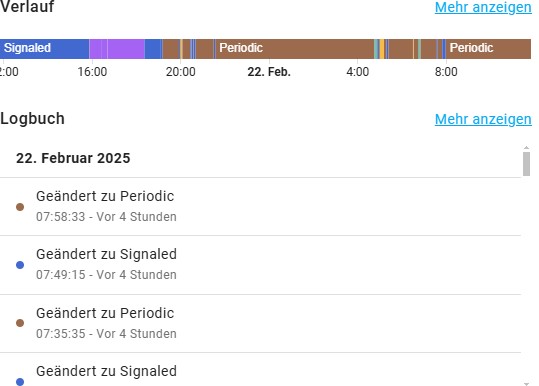The height and width of the screenshot is (386, 539).
Task: Select the blue segment between purple and brown
Action: [153, 49]
